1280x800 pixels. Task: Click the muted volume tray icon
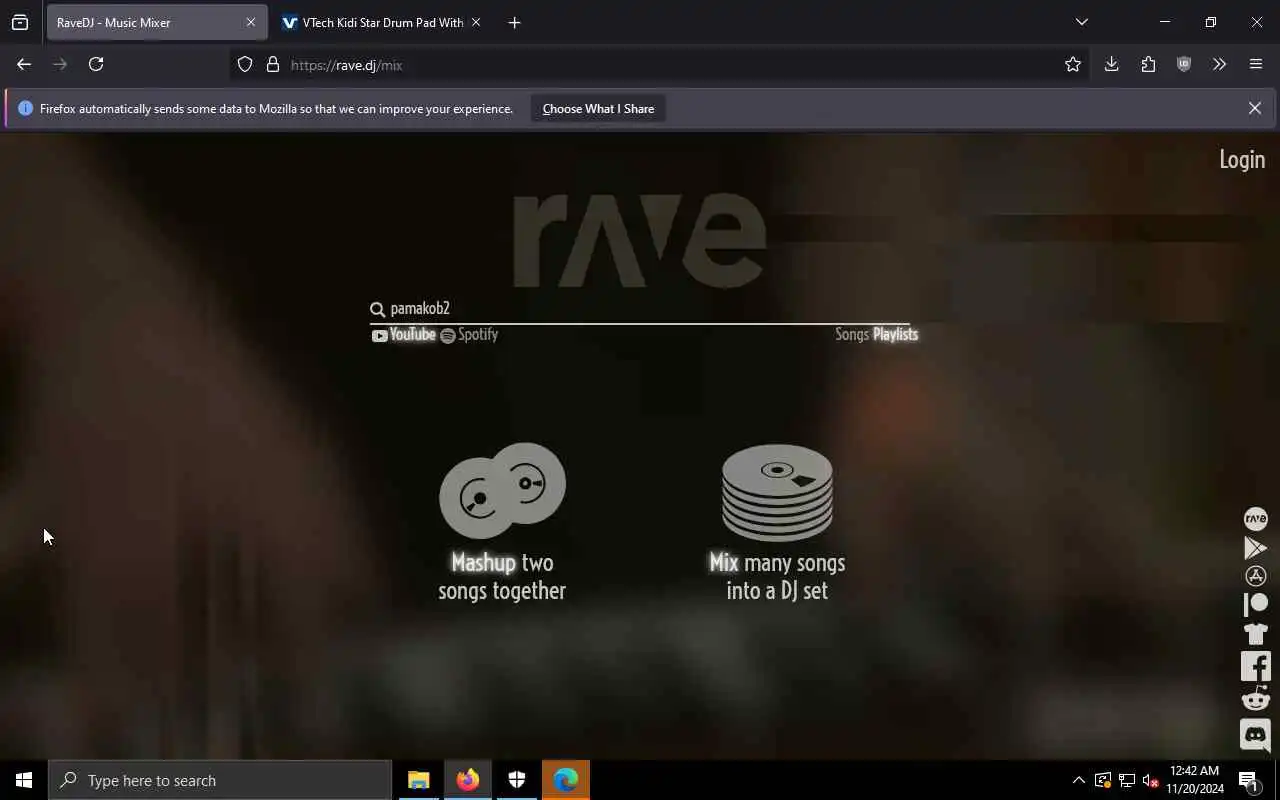1150,780
